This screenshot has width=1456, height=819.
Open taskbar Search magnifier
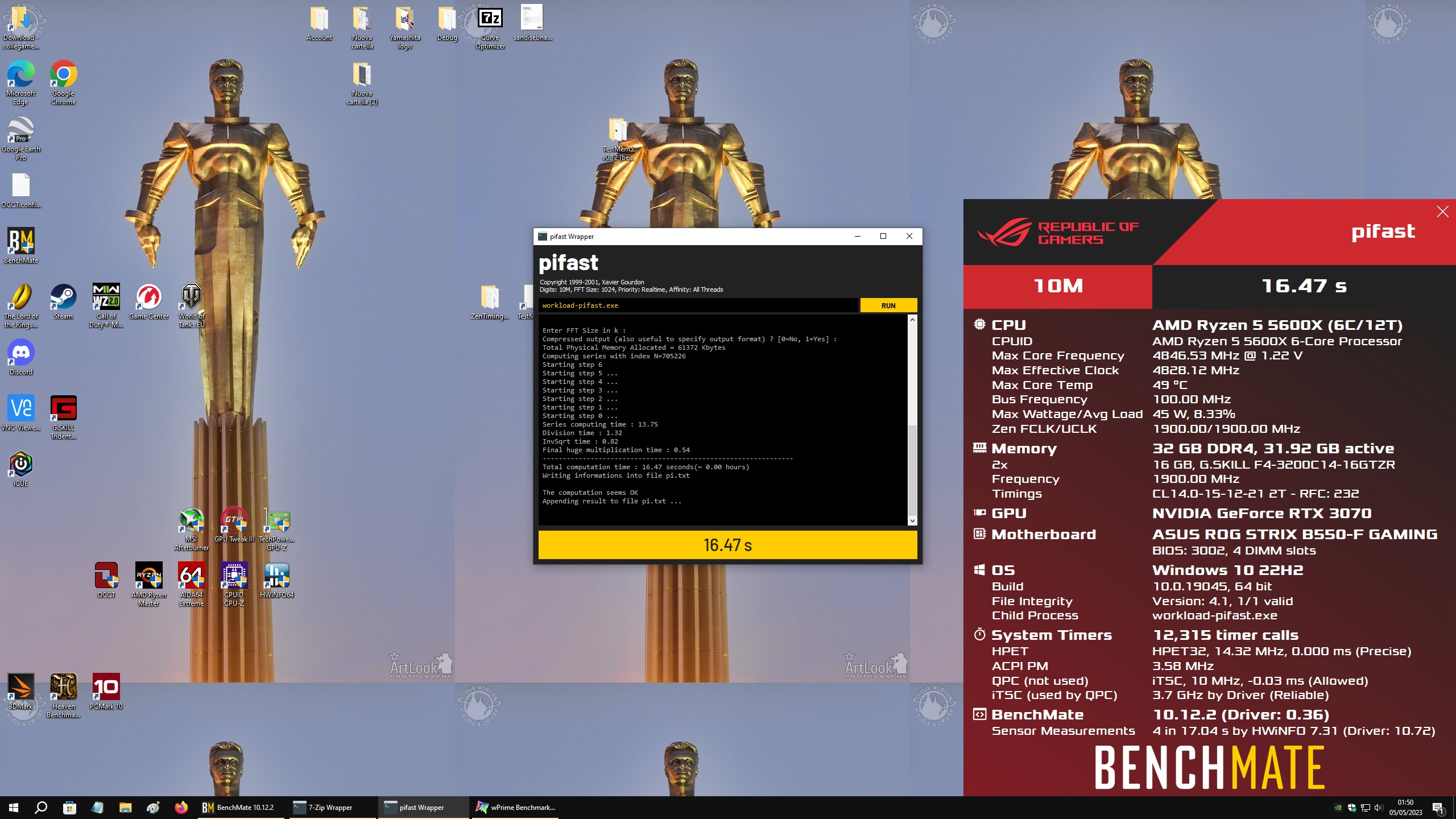pyautogui.click(x=41, y=807)
